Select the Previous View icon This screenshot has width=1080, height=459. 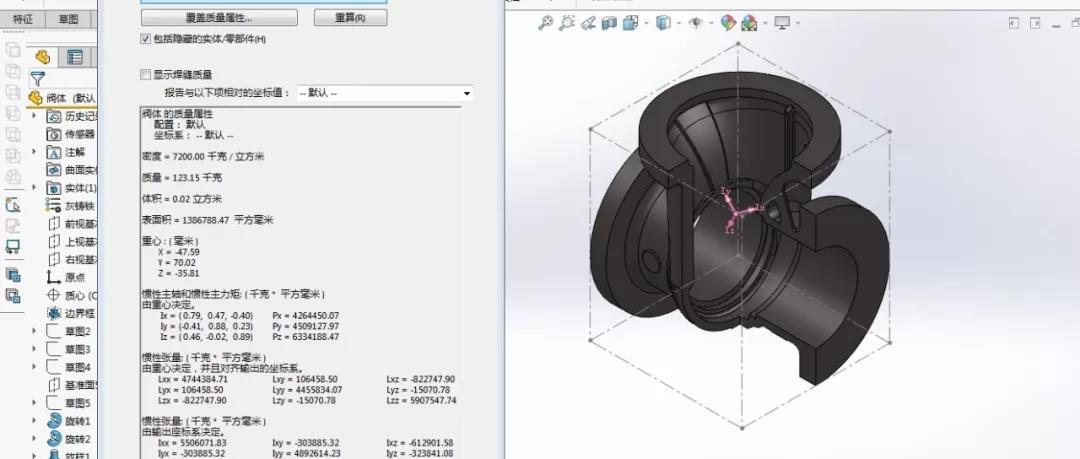(589, 23)
